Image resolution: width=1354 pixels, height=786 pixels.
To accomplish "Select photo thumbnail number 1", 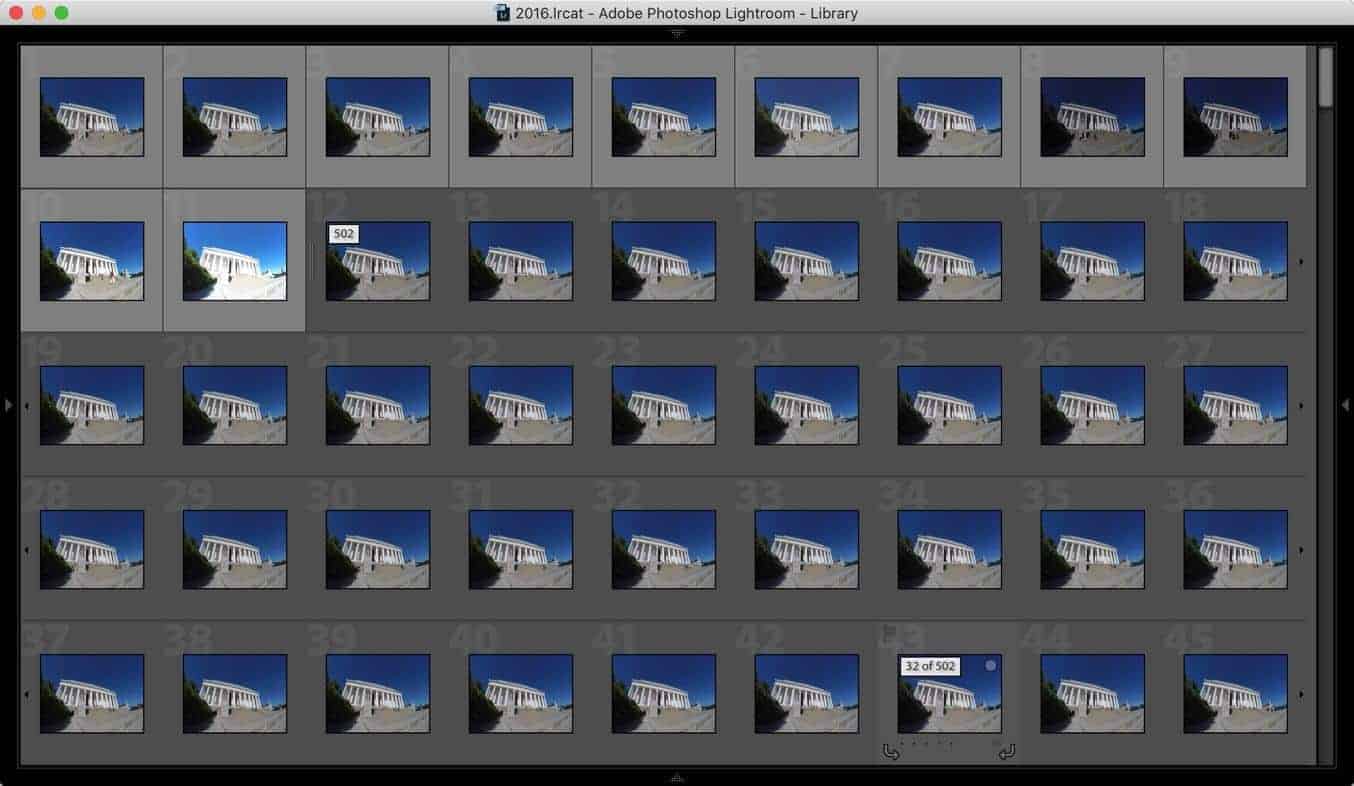I will pos(92,117).
